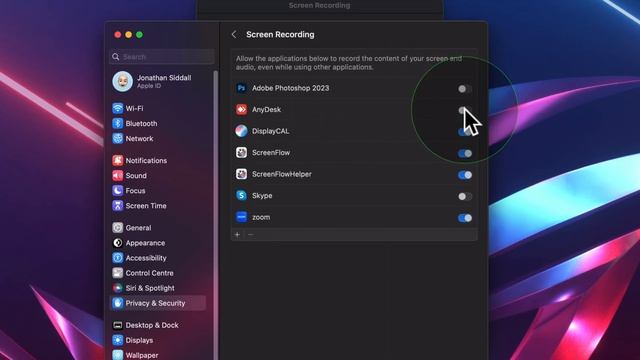640x360 pixels.
Task: Click the AnyDesk app icon
Action: click(x=241, y=109)
